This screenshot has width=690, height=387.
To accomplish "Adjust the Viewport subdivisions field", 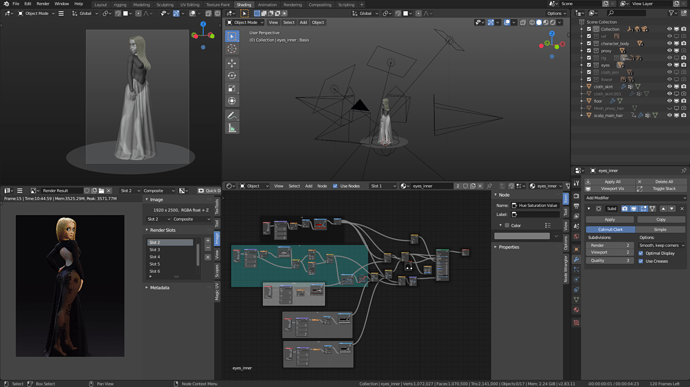I will click(x=609, y=253).
